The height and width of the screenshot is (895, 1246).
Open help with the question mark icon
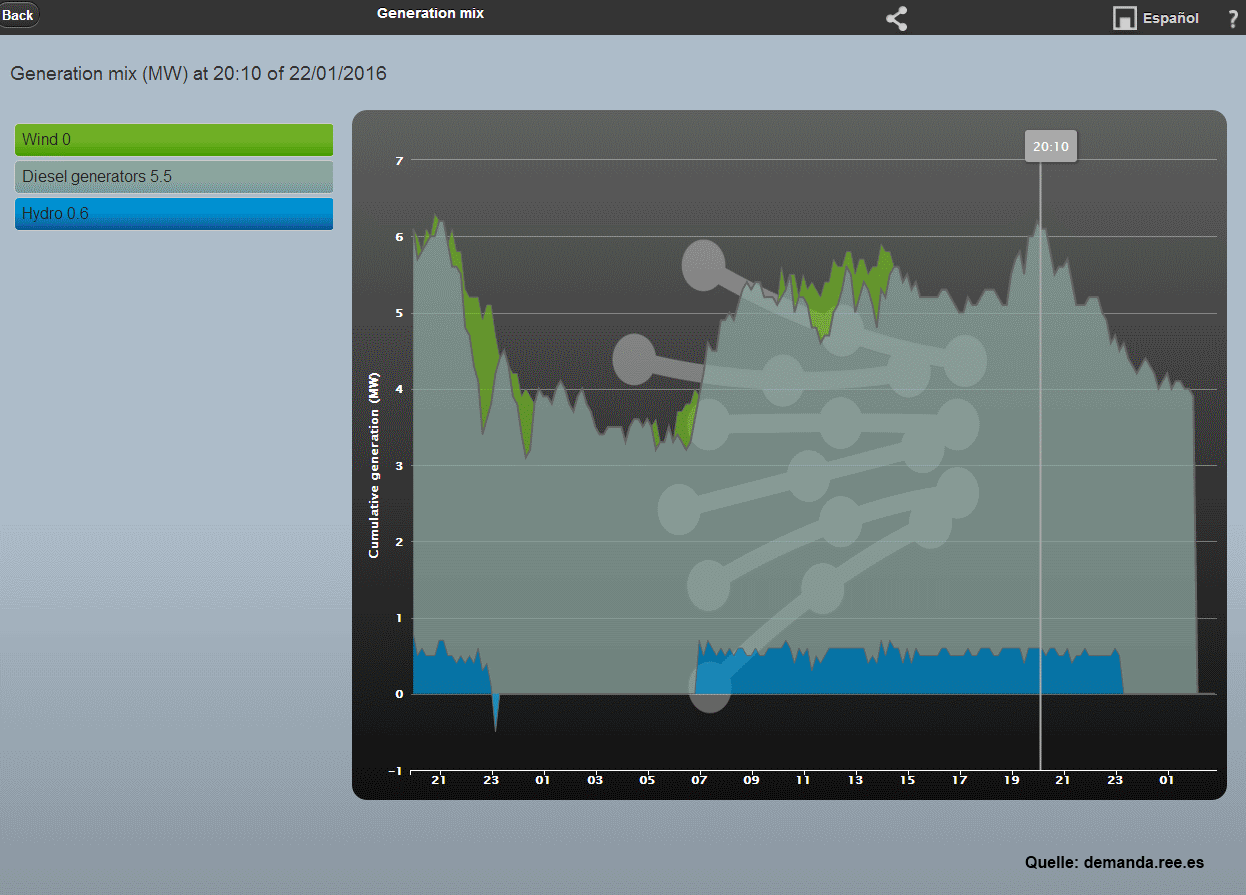click(1233, 18)
